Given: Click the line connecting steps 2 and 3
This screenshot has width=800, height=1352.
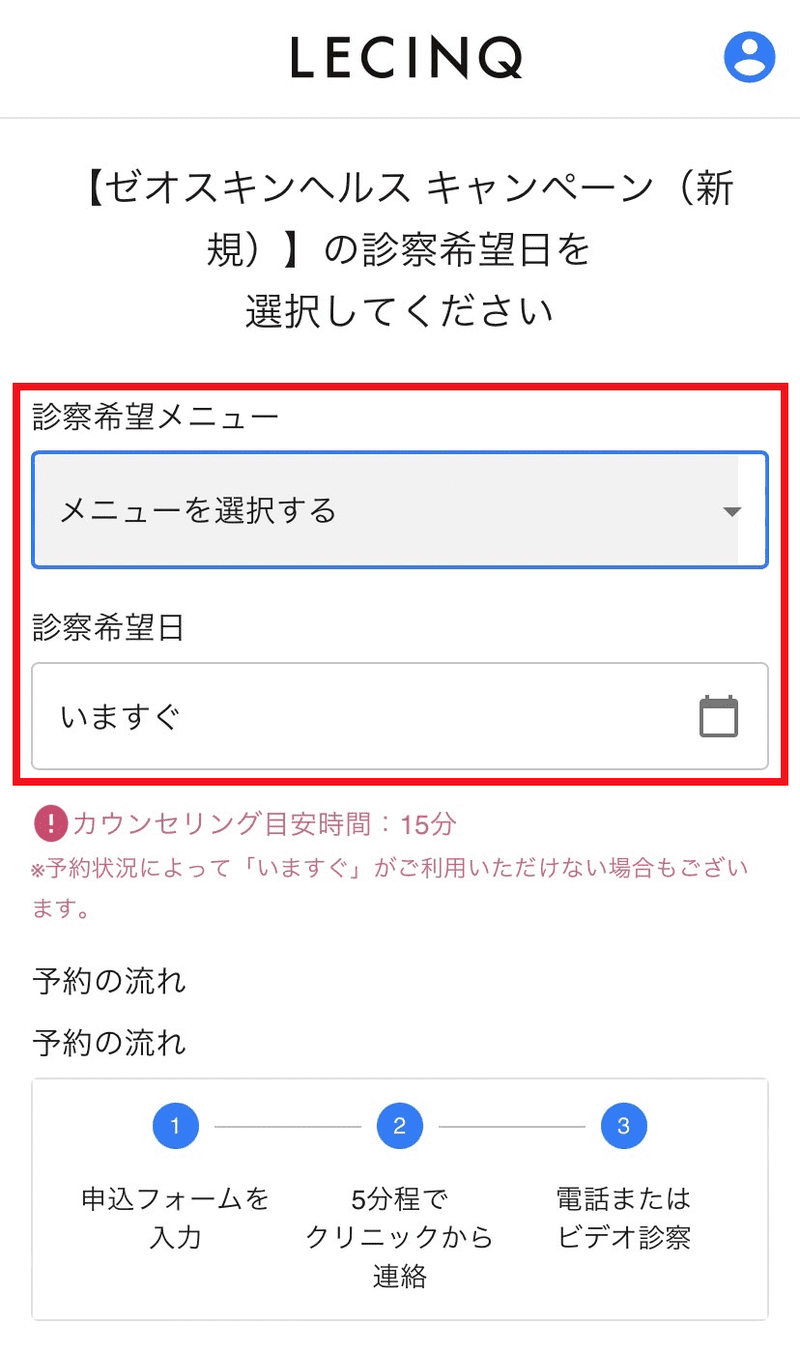Looking at the screenshot, I should pos(511,1127).
